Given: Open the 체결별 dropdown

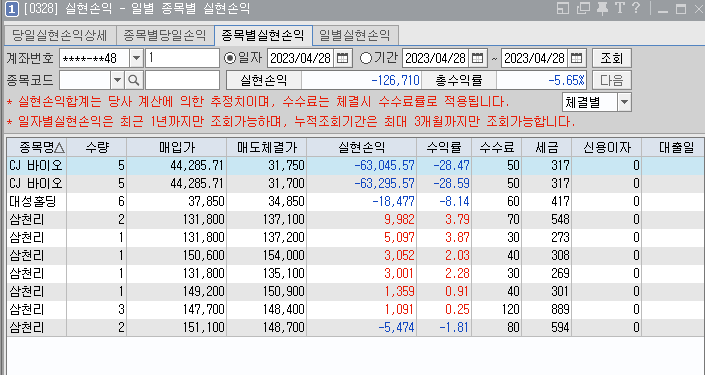Looking at the screenshot, I should (624, 103).
